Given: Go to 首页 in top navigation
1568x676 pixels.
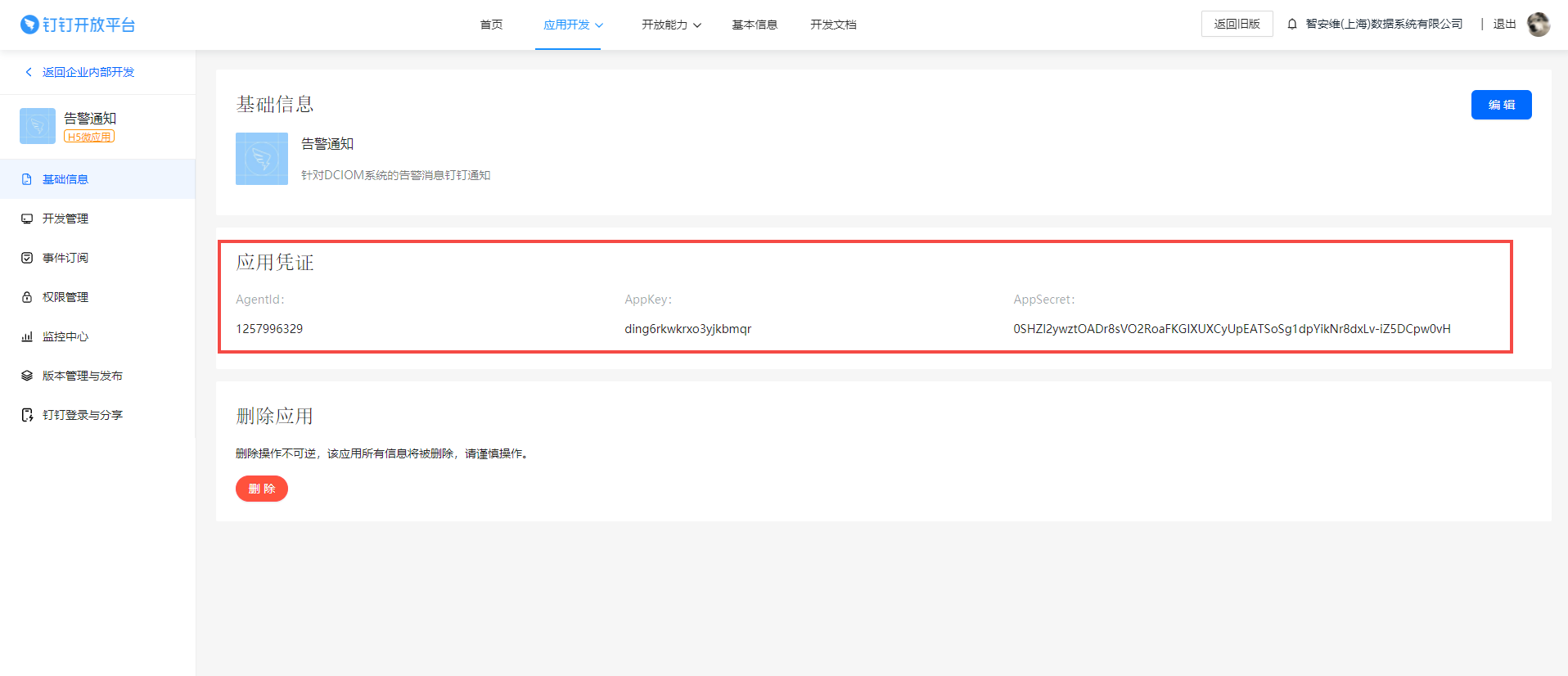Looking at the screenshot, I should coord(491,25).
